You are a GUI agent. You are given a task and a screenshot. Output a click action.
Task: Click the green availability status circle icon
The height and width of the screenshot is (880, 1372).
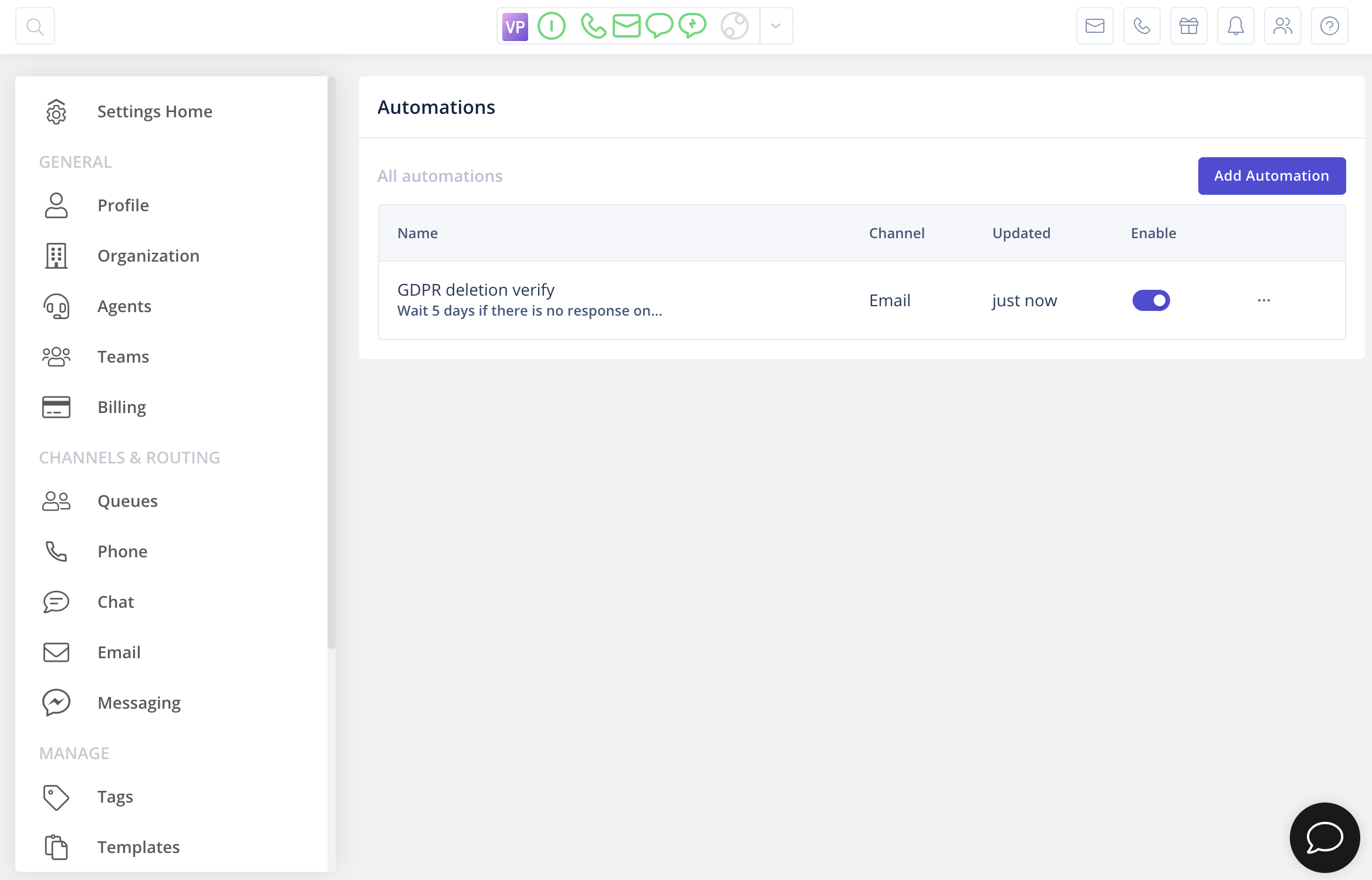[x=552, y=26]
